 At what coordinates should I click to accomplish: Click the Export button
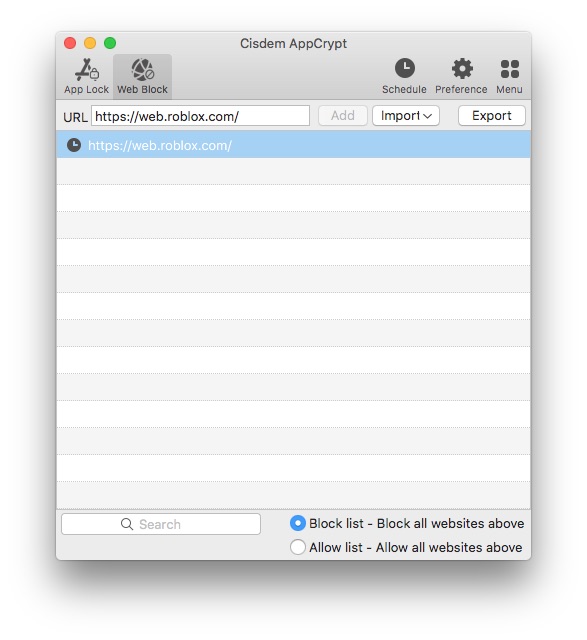491,116
